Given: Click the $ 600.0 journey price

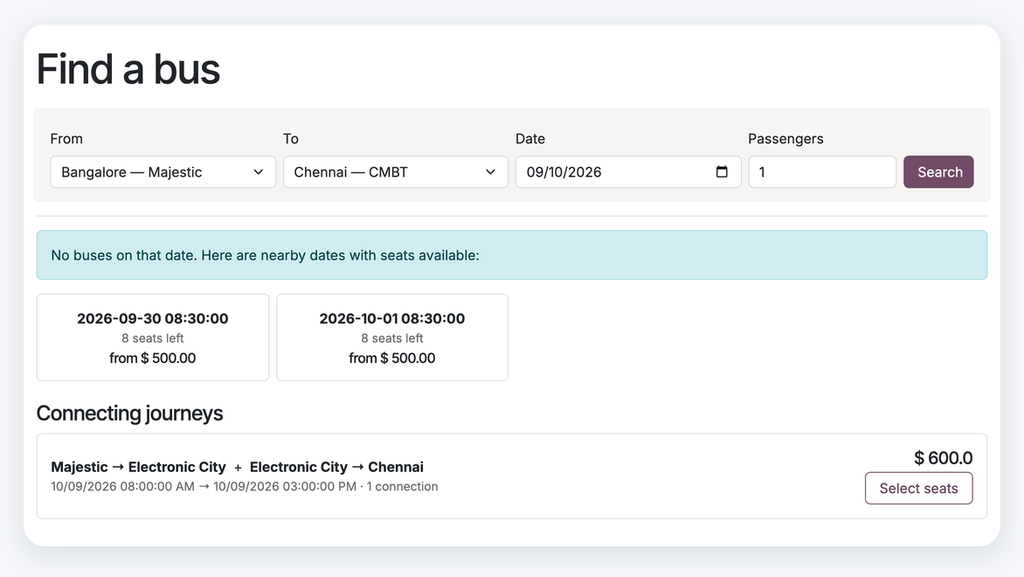Looking at the screenshot, I should (x=943, y=458).
